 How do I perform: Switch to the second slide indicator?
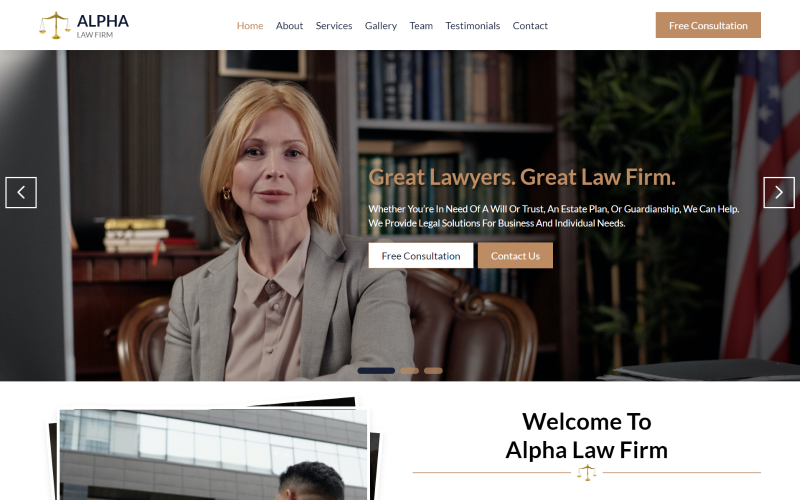[409, 371]
